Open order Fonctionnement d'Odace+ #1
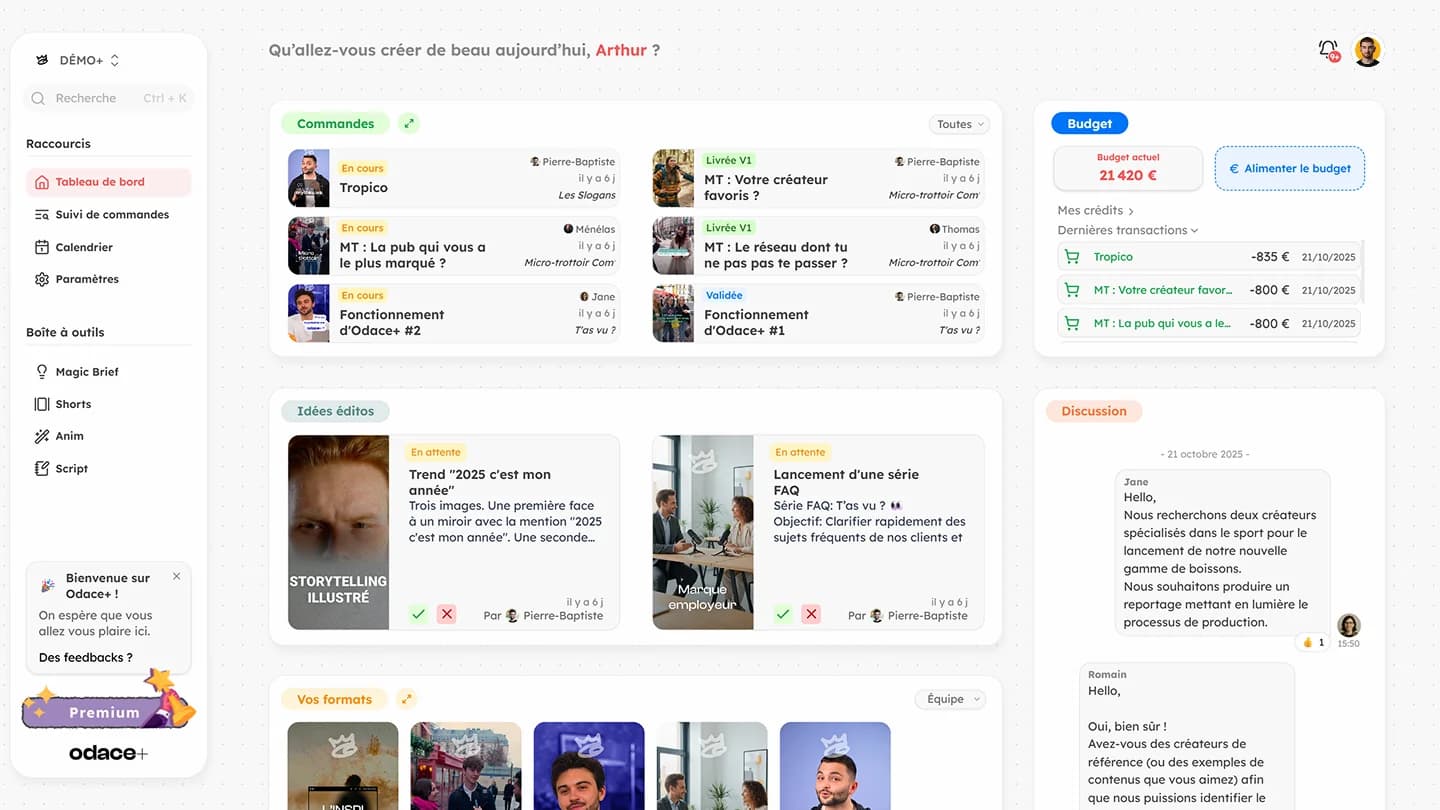 coord(818,313)
